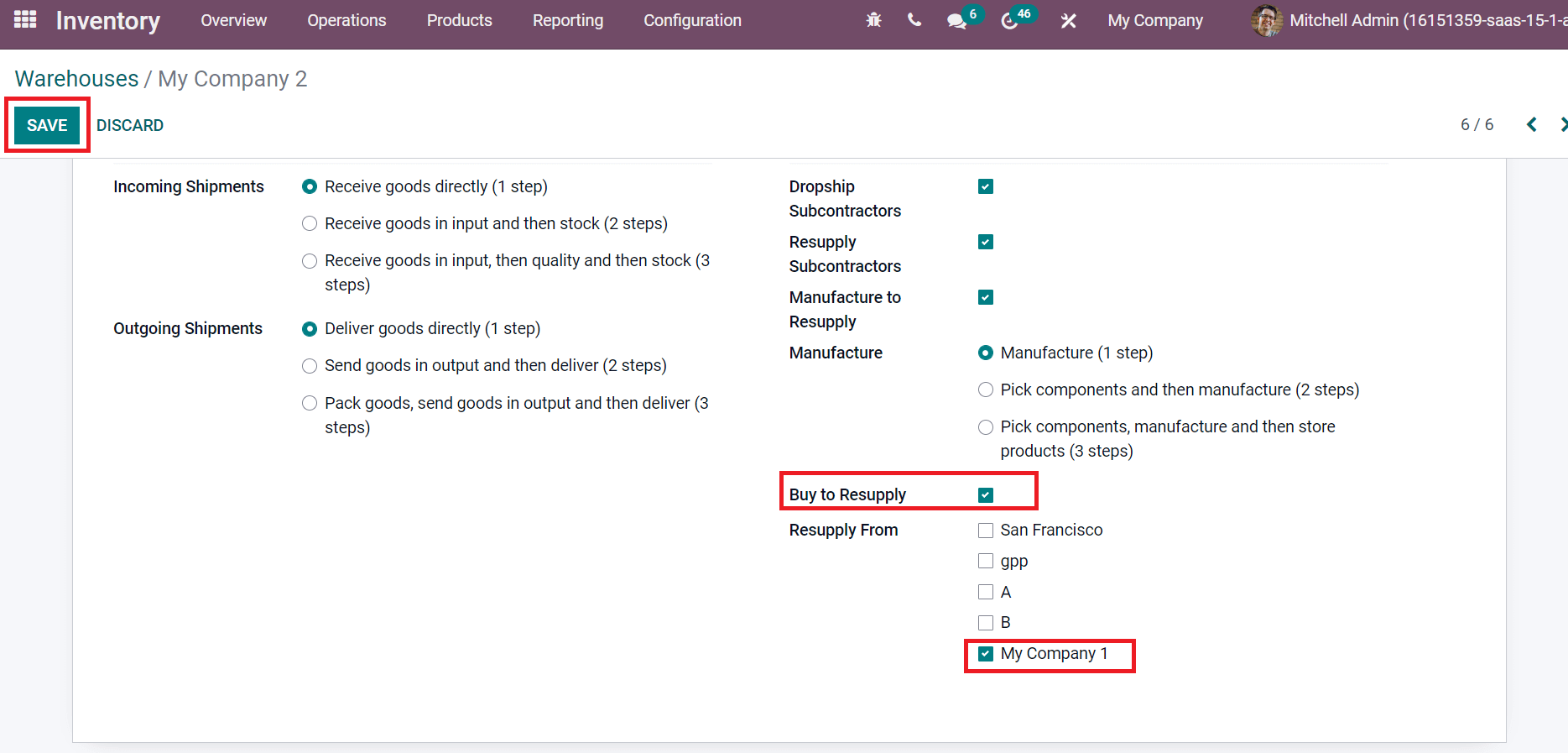Open the phone call icon
This screenshot has height=753, width=1568.
pos(914,20)
